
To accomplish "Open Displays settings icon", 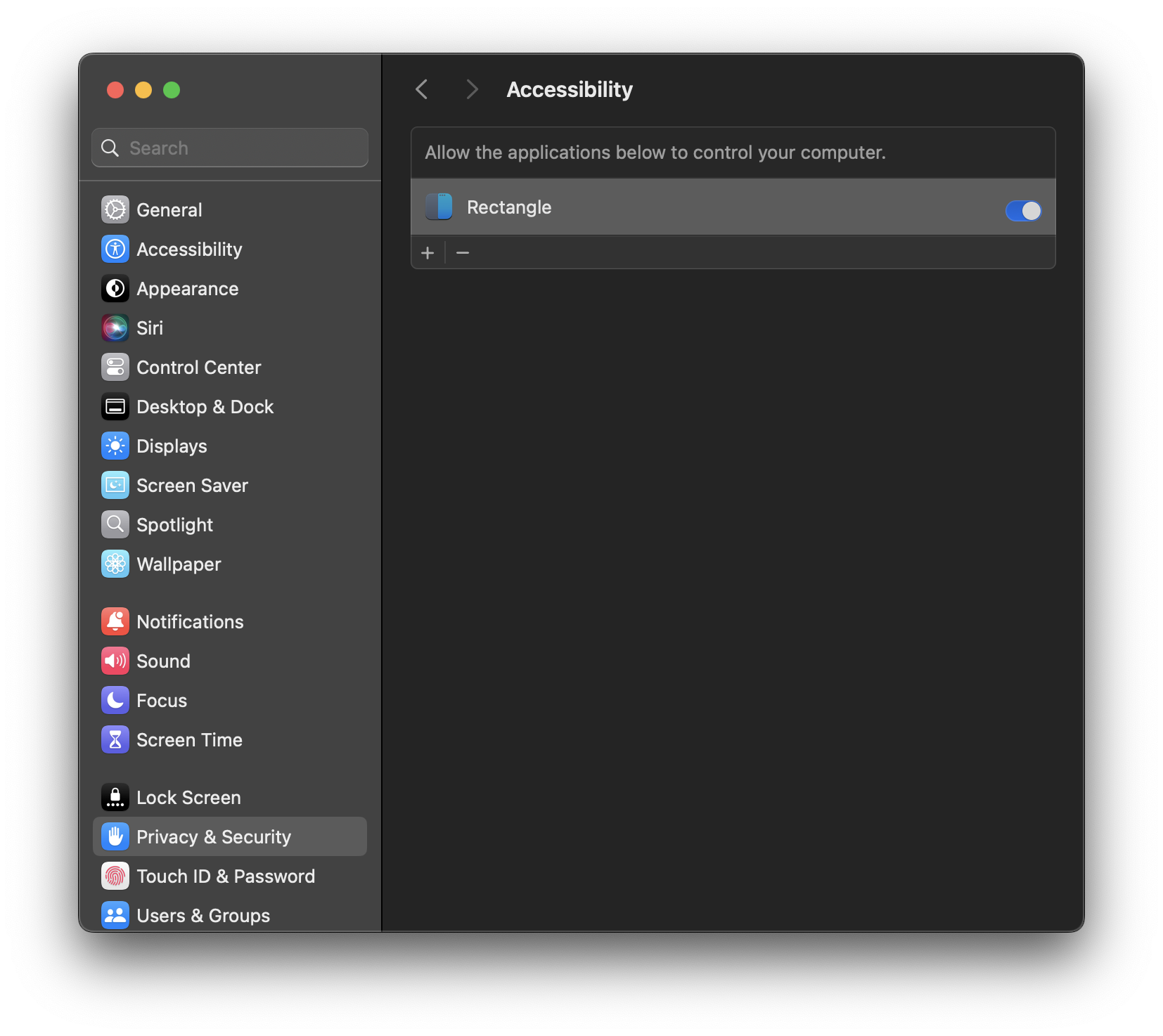I will (115, 446).
